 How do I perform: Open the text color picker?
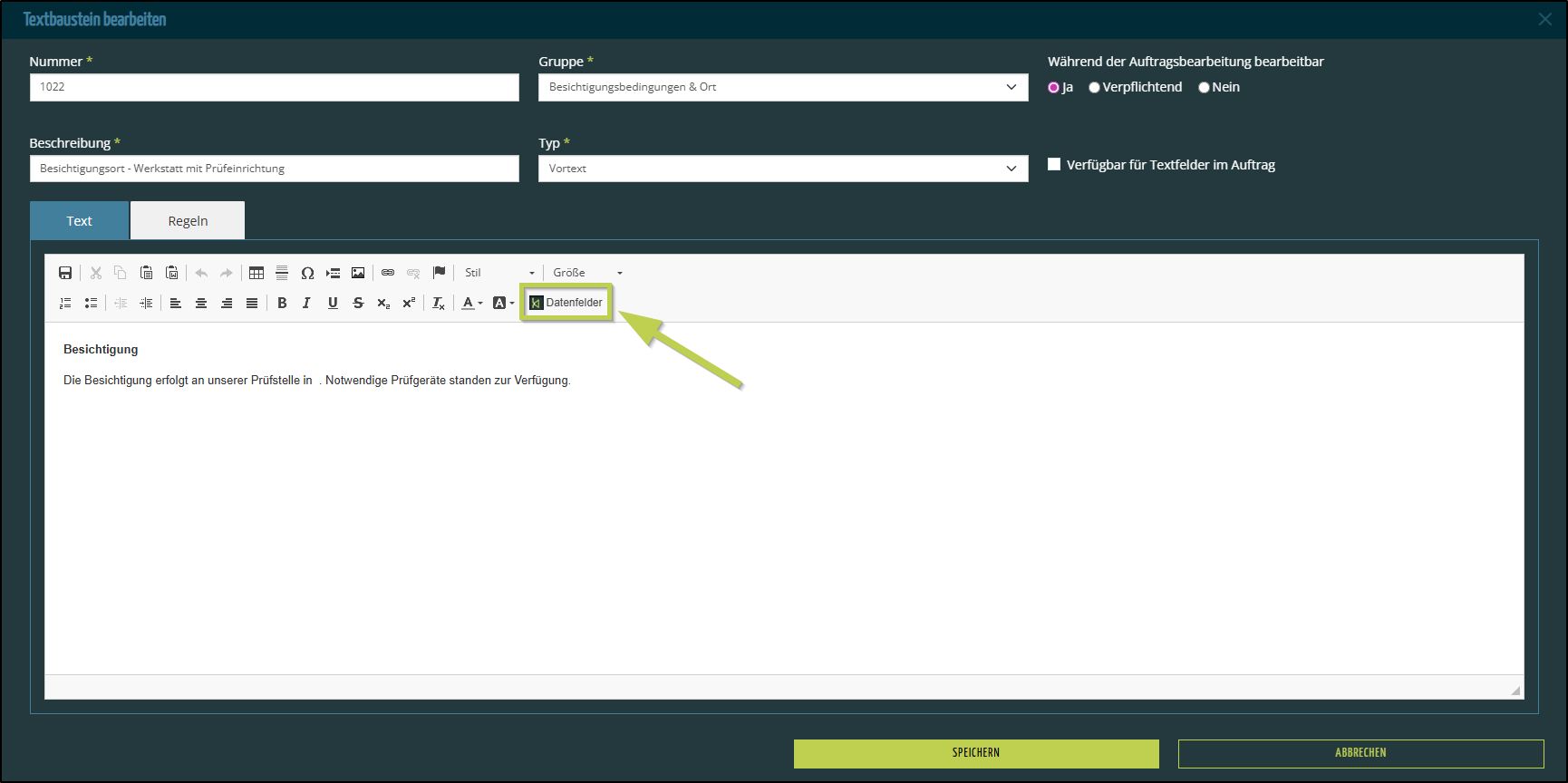pos(472,303)
